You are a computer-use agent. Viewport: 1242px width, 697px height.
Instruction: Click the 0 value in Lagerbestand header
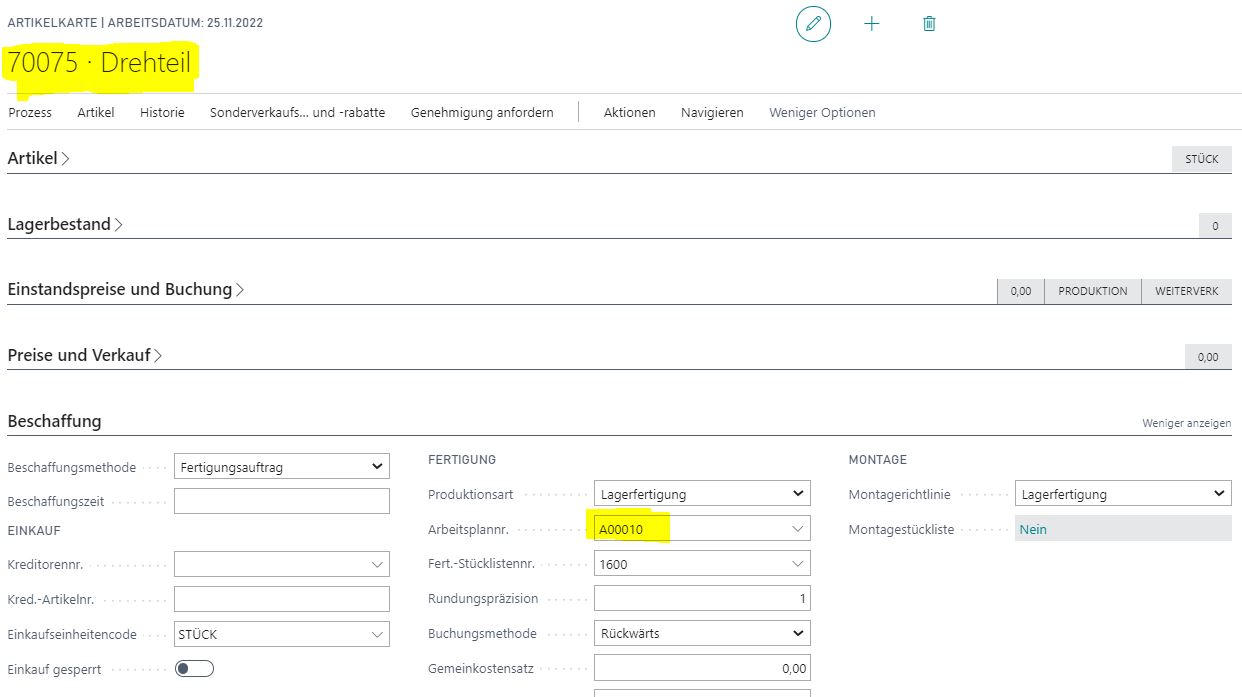tap(1215, 226)
